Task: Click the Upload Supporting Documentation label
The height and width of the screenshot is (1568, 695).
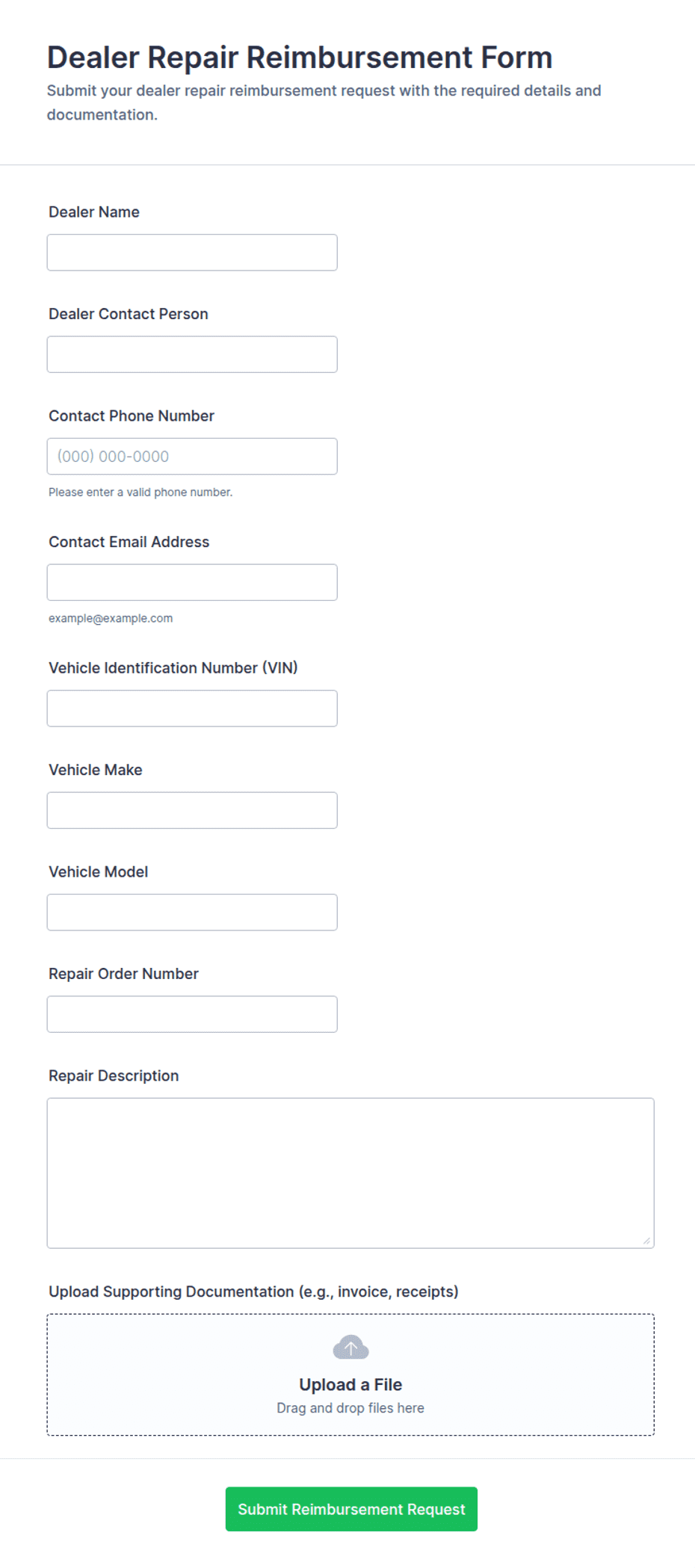Action: [x=253, y=1291]
